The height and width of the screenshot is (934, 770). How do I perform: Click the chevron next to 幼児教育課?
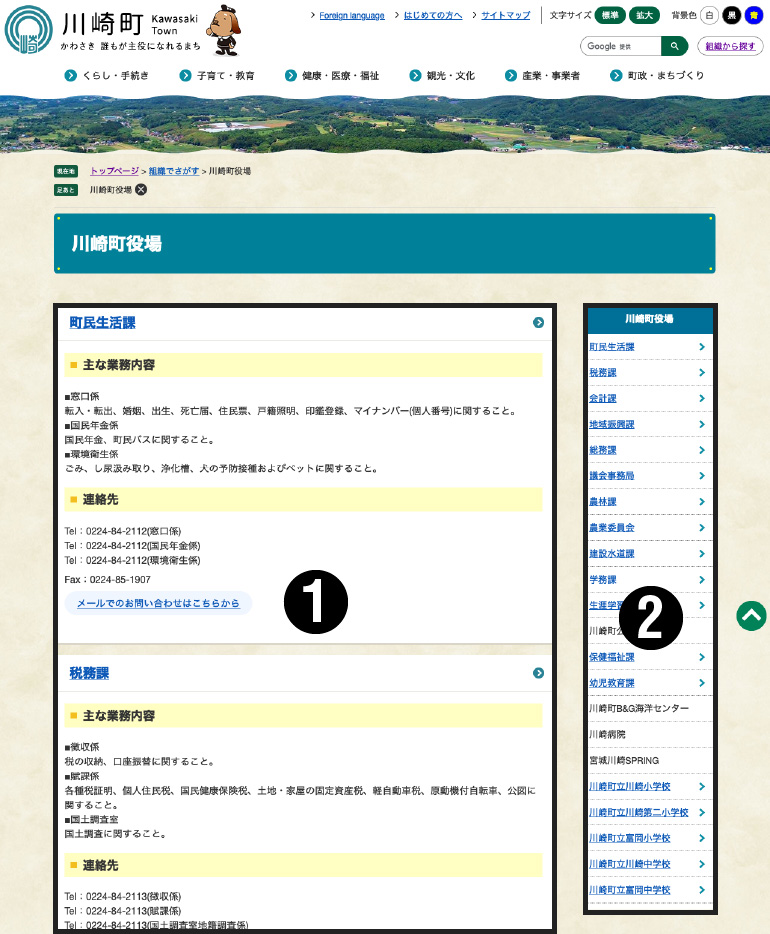tap(702, 683)
